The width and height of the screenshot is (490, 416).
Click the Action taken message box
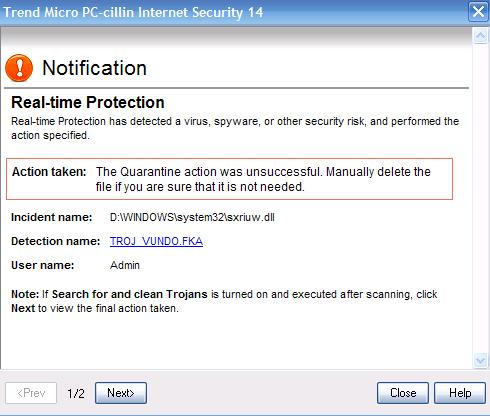coord(229,179)
